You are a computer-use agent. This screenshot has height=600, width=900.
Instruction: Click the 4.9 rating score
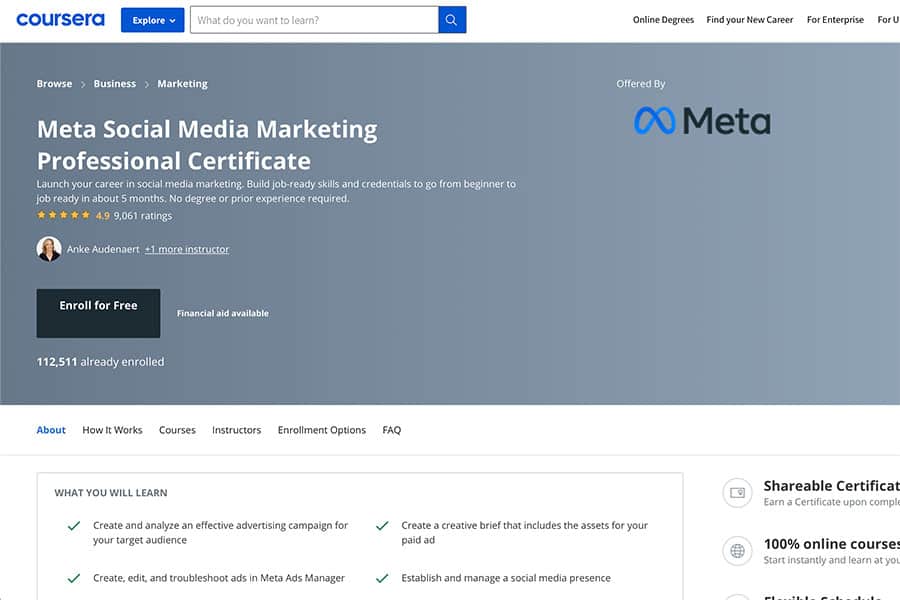point(103,216)
